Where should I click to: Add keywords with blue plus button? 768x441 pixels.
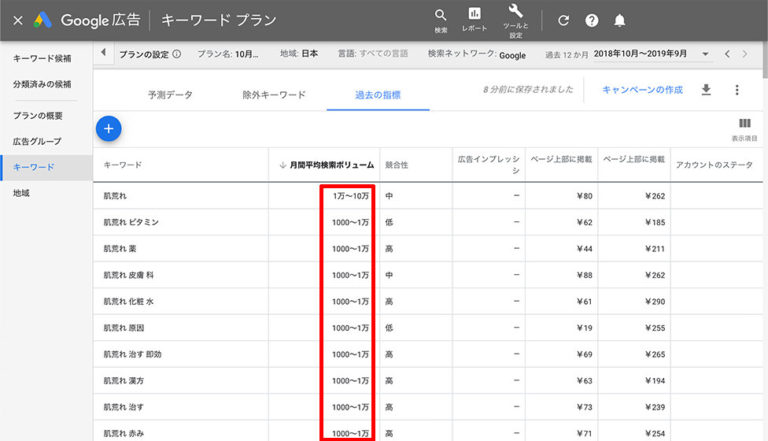pos(109,129)
